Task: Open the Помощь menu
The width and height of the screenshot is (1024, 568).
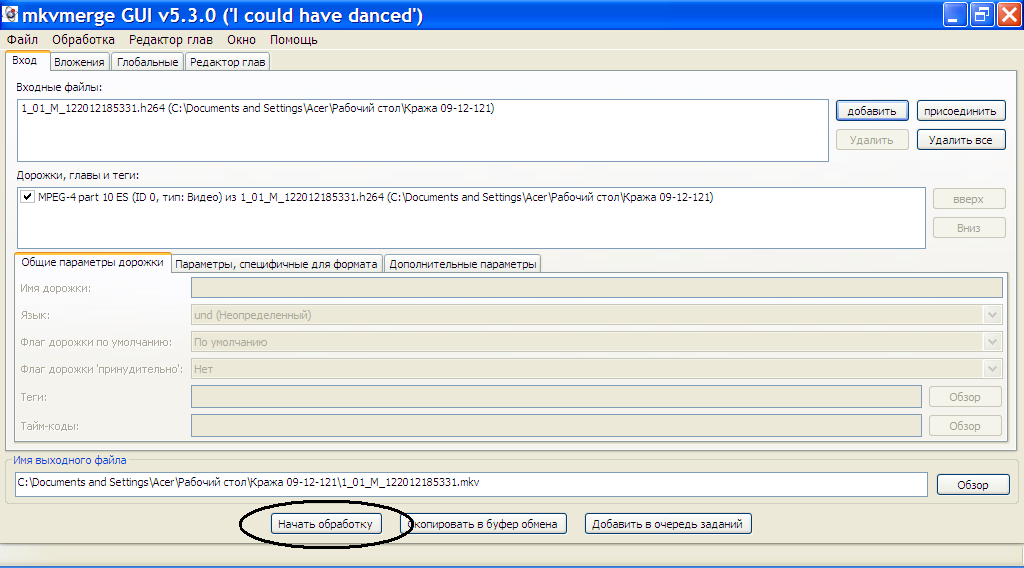Action: [x=294, y=40]
